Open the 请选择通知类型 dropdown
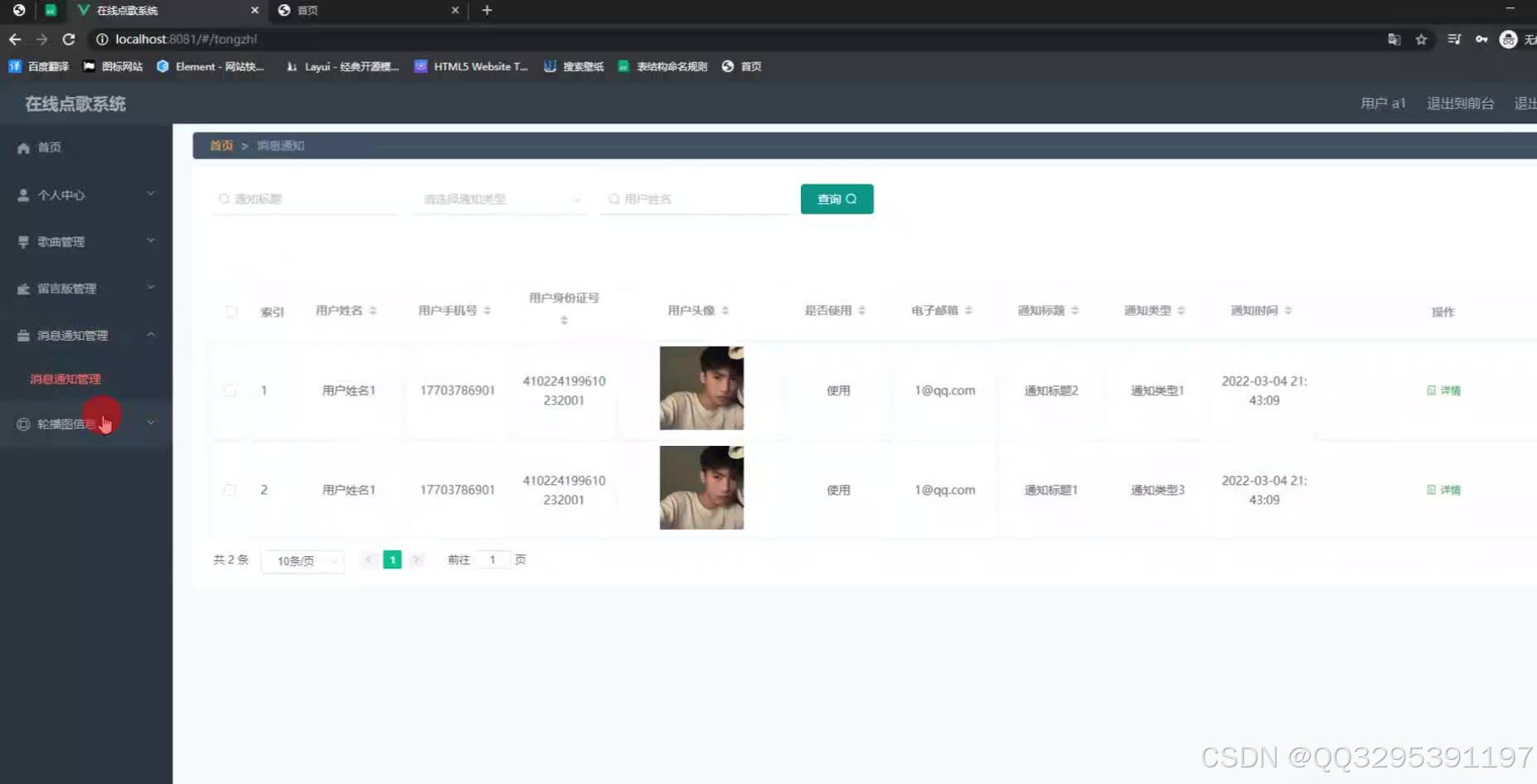1537x784 pixels. [x=497, y=199]
